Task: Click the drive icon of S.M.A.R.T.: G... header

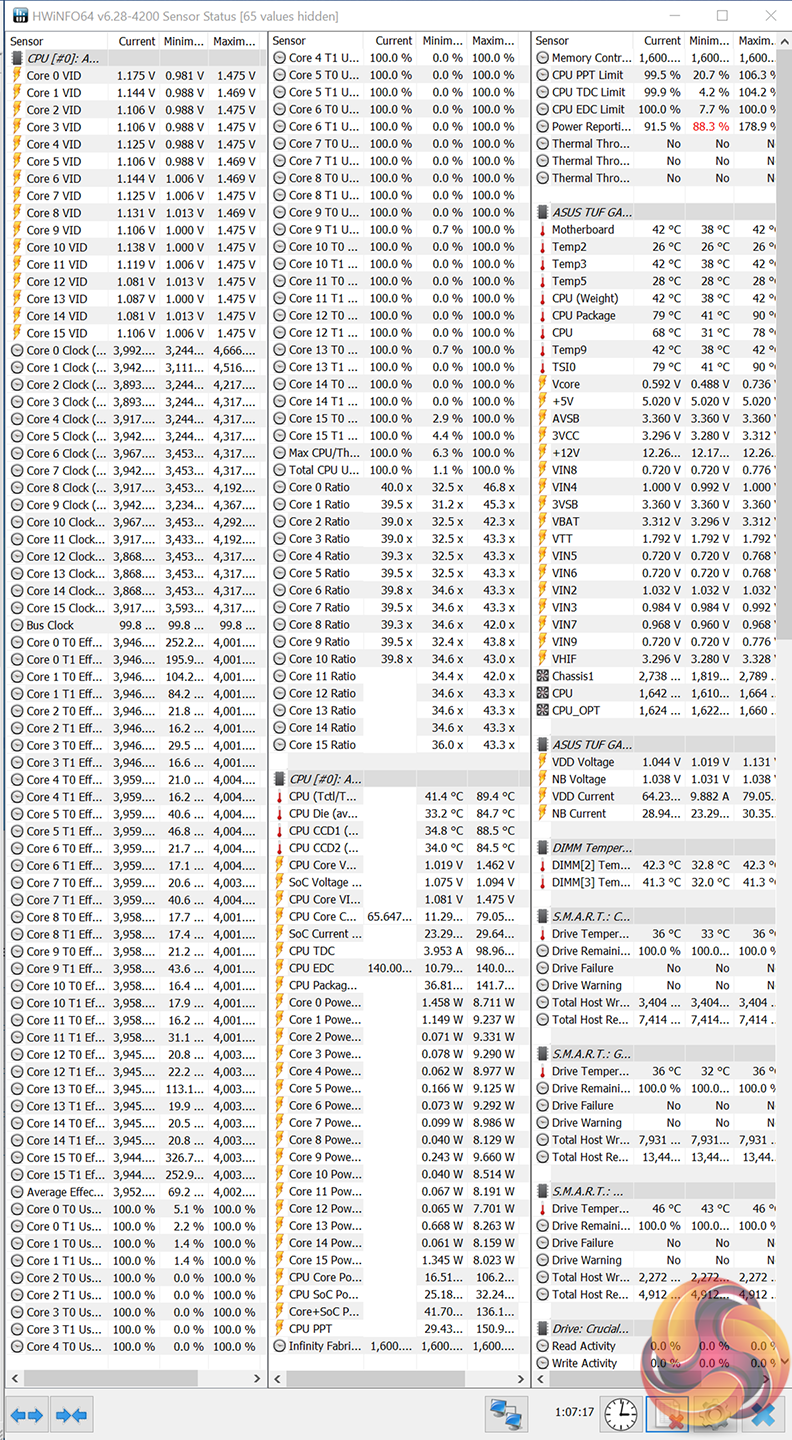Action: point(543,1054)
